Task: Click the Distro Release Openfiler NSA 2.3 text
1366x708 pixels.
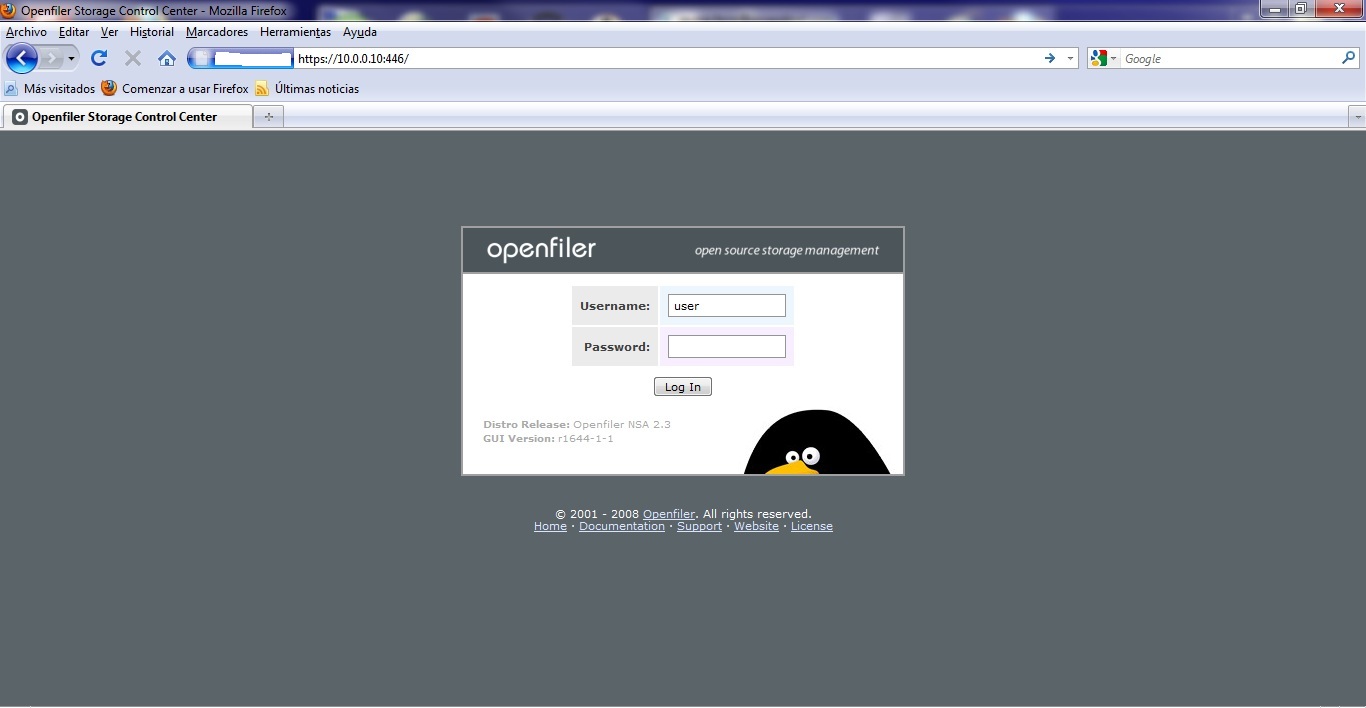Action: pyautogui.click(x=577, y=424)
